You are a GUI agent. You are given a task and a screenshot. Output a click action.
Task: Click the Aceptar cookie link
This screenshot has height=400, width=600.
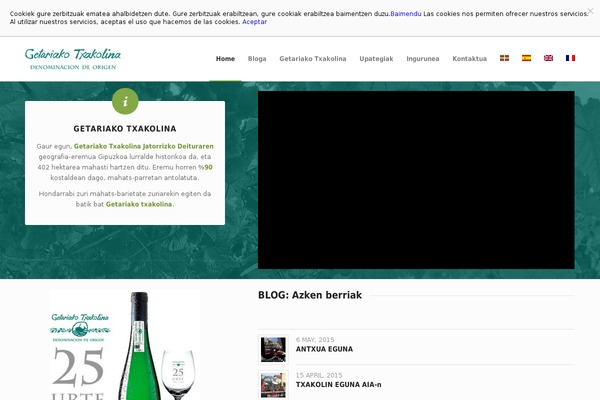point(254,22)
